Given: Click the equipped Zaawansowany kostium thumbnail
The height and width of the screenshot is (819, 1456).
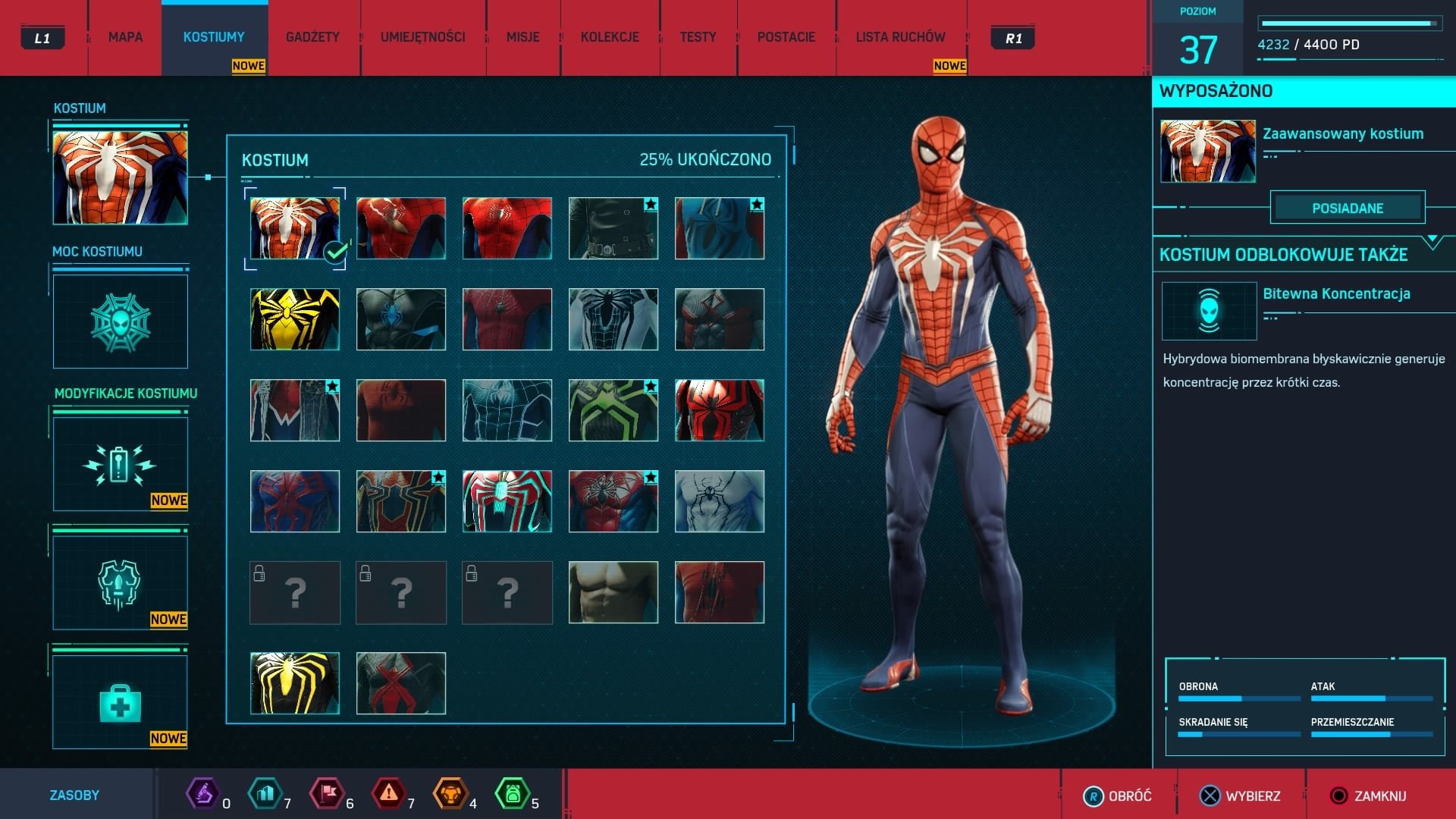Looking at the screenshot, I should [x=1208, y=151].
